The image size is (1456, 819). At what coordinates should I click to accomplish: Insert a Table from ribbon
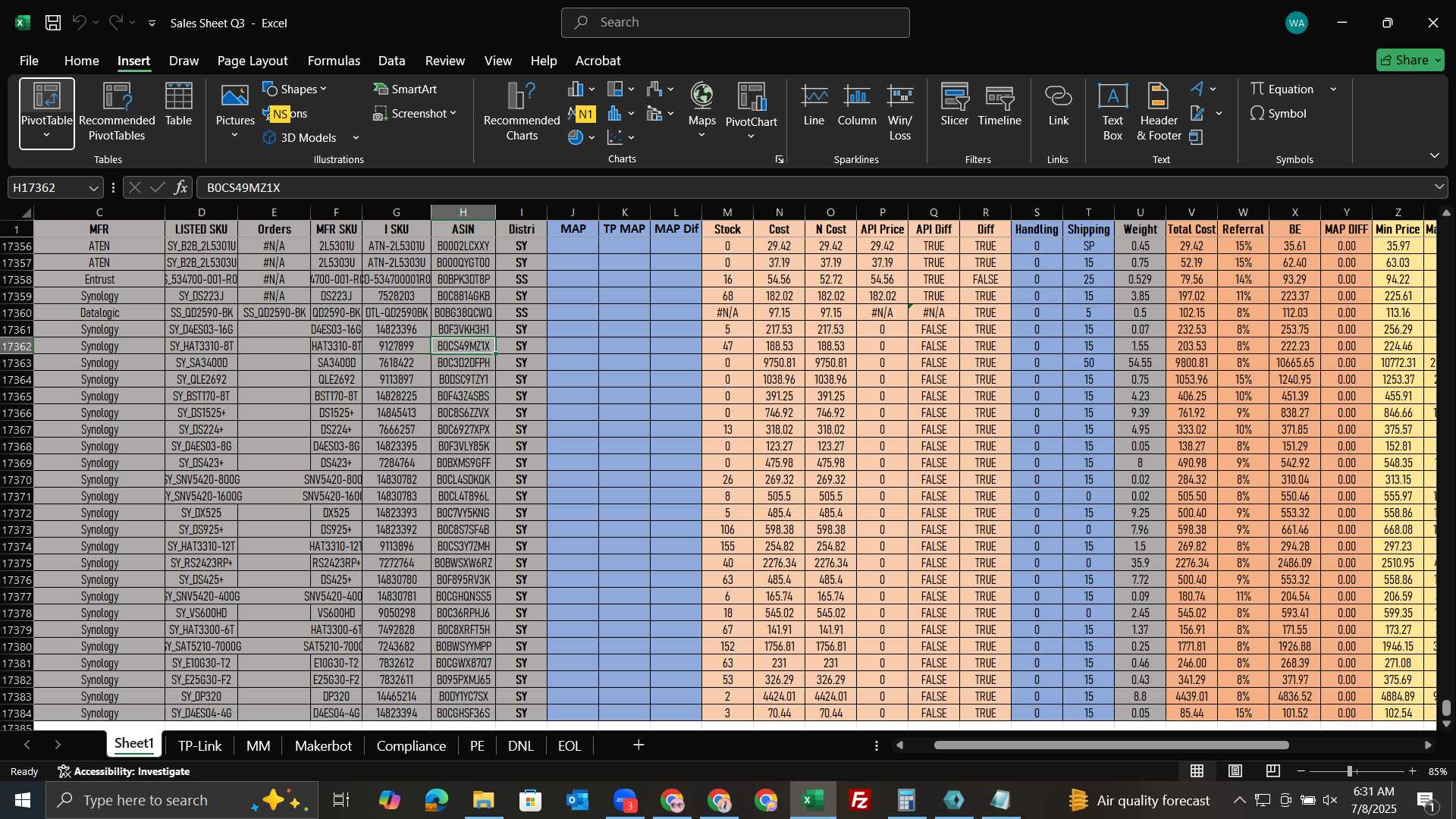178,106
